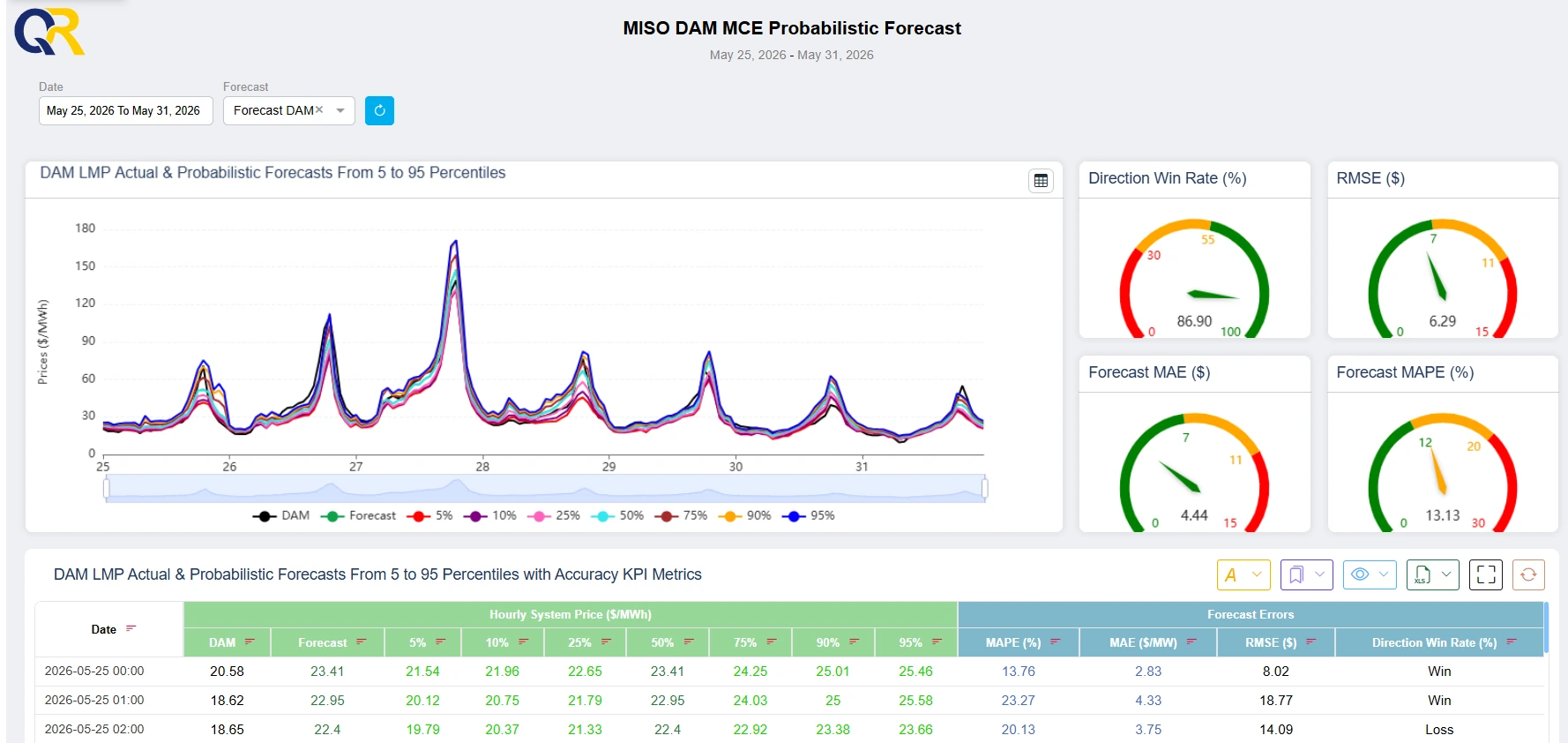
Task: Click the Forecast column sort icon
Action: pyautogui.click(x=361, y=642)
